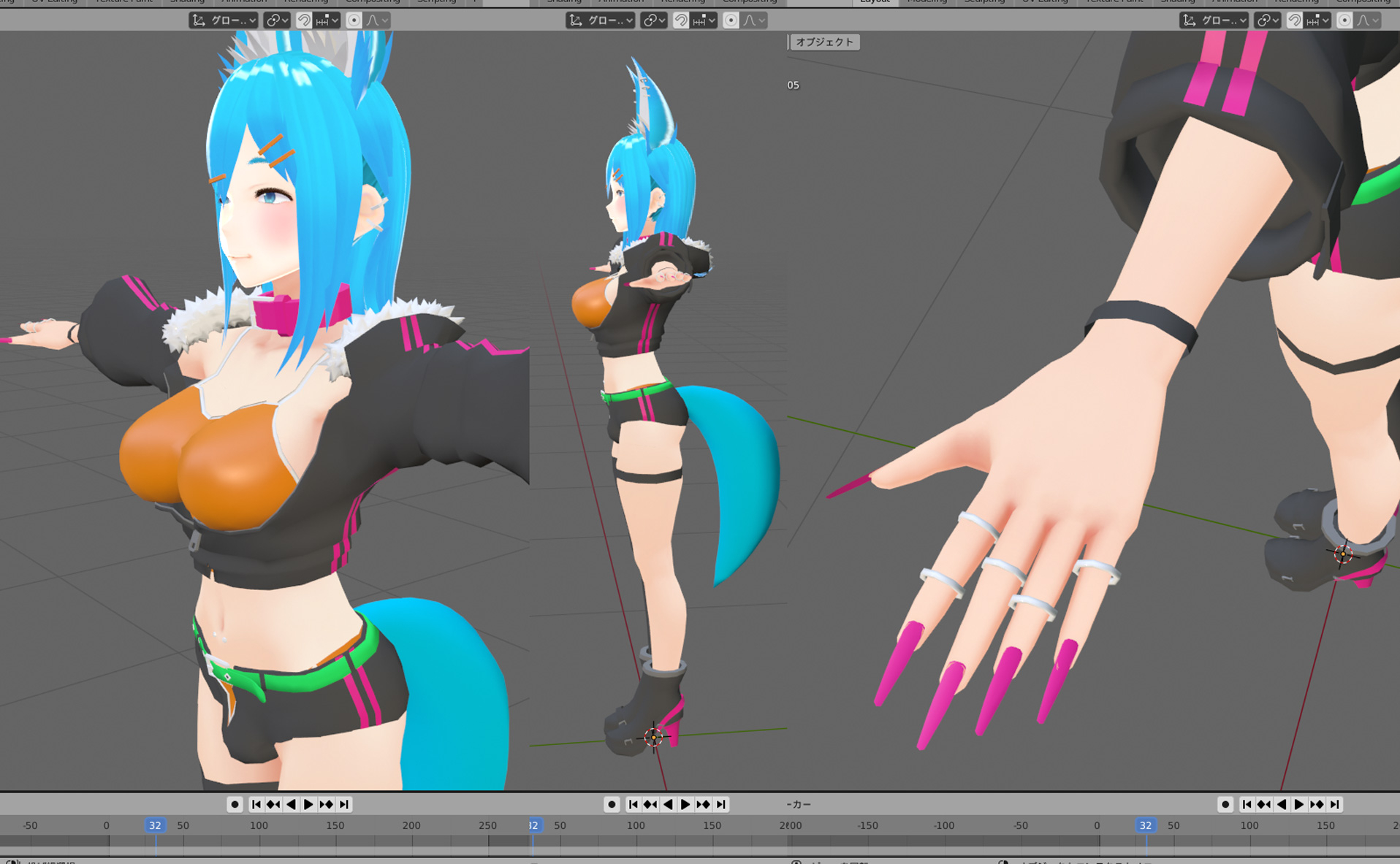Jump to the end frame in the middle timeline
Viewport: 1400px width, 864px height.
721,804
